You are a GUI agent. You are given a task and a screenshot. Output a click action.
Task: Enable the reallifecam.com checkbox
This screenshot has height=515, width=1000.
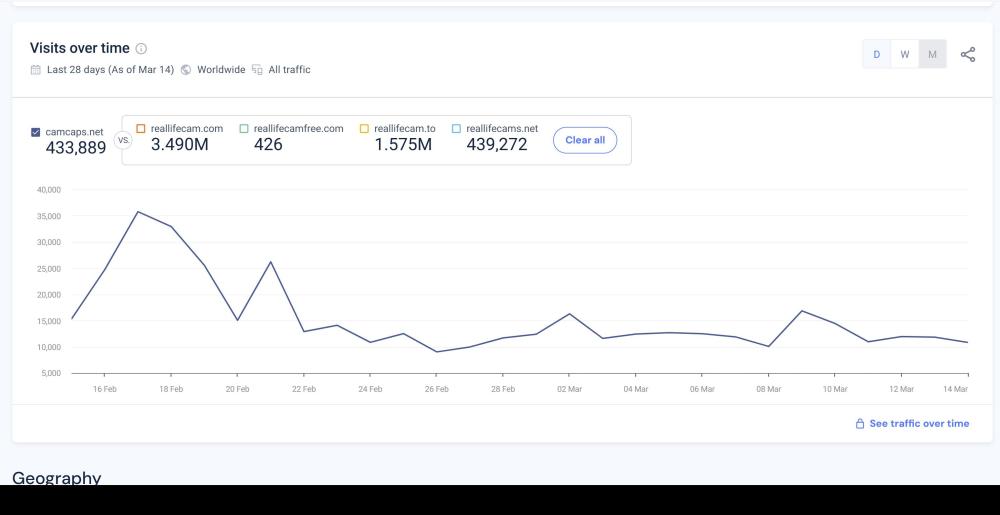[x=141, y=128]
